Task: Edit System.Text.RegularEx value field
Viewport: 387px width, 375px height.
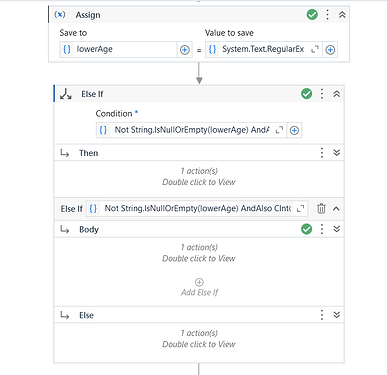Action: pyautogui.click(x=264, y=49)
